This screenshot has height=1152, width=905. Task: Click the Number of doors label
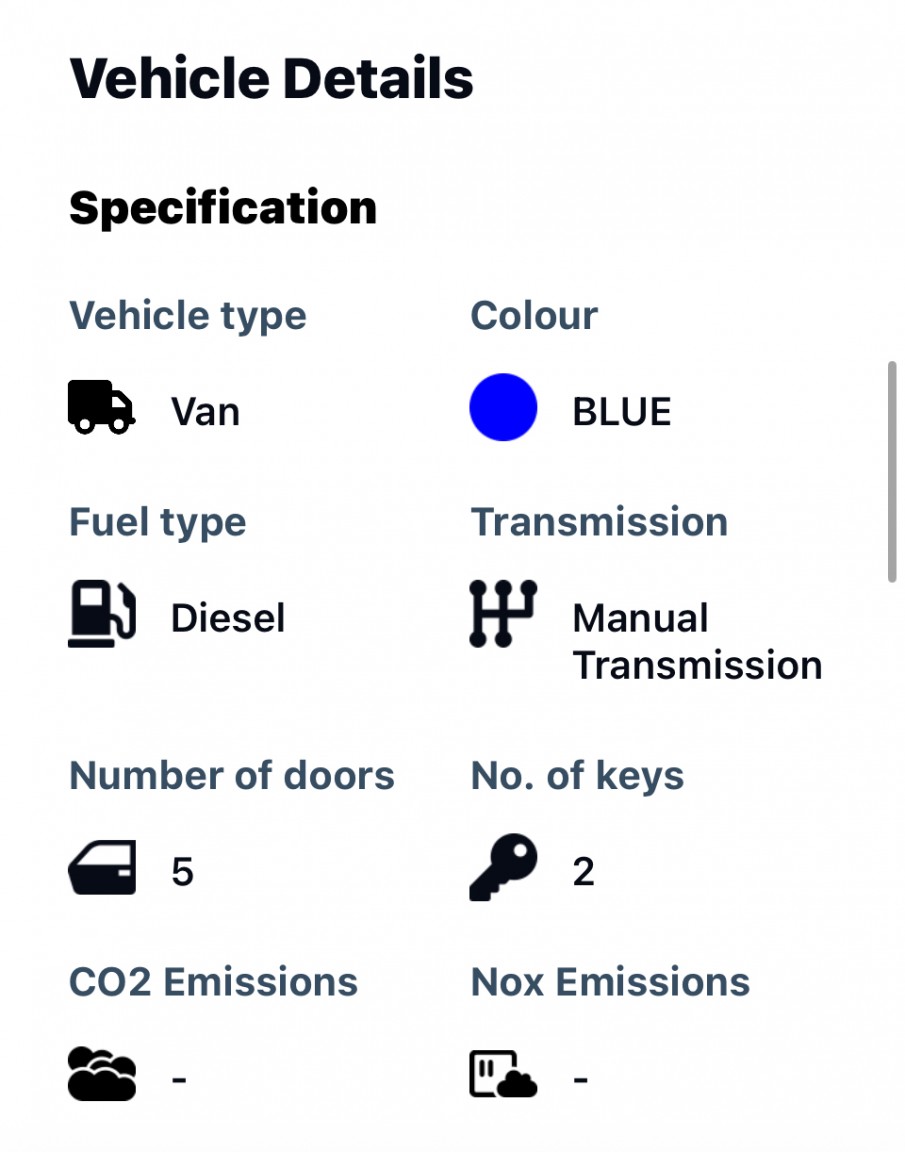coord(231,774)
